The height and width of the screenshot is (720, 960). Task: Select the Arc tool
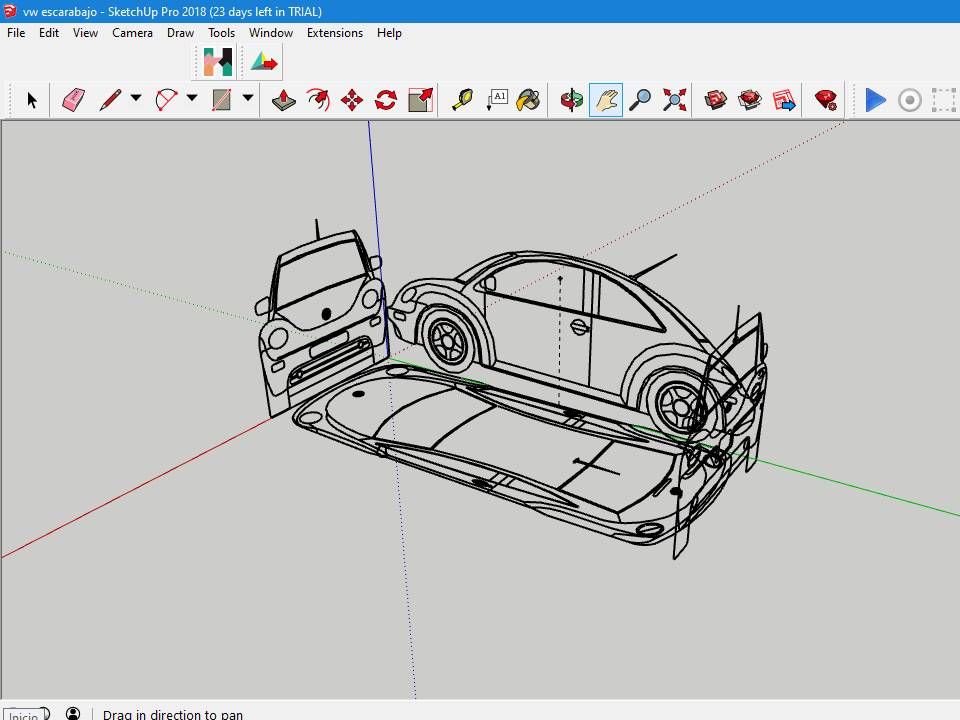click(x=166, y=100)
